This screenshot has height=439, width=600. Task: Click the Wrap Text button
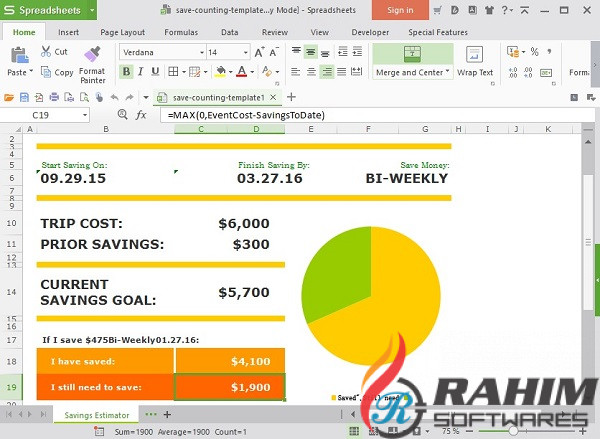click(474, 60)
